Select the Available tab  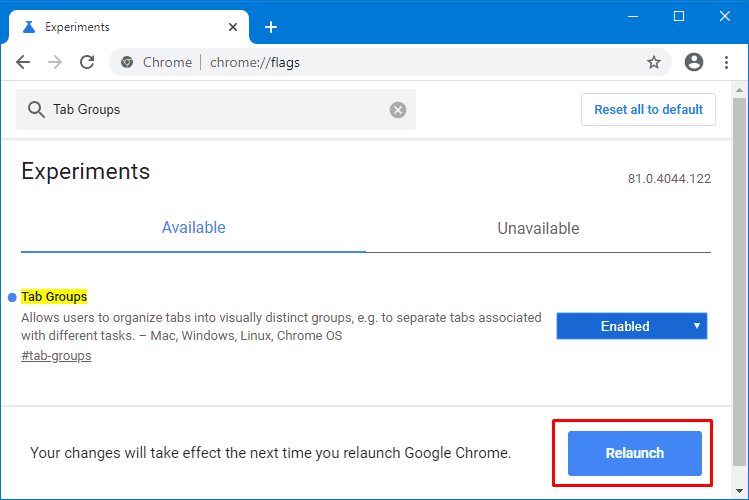pos(193,228)
